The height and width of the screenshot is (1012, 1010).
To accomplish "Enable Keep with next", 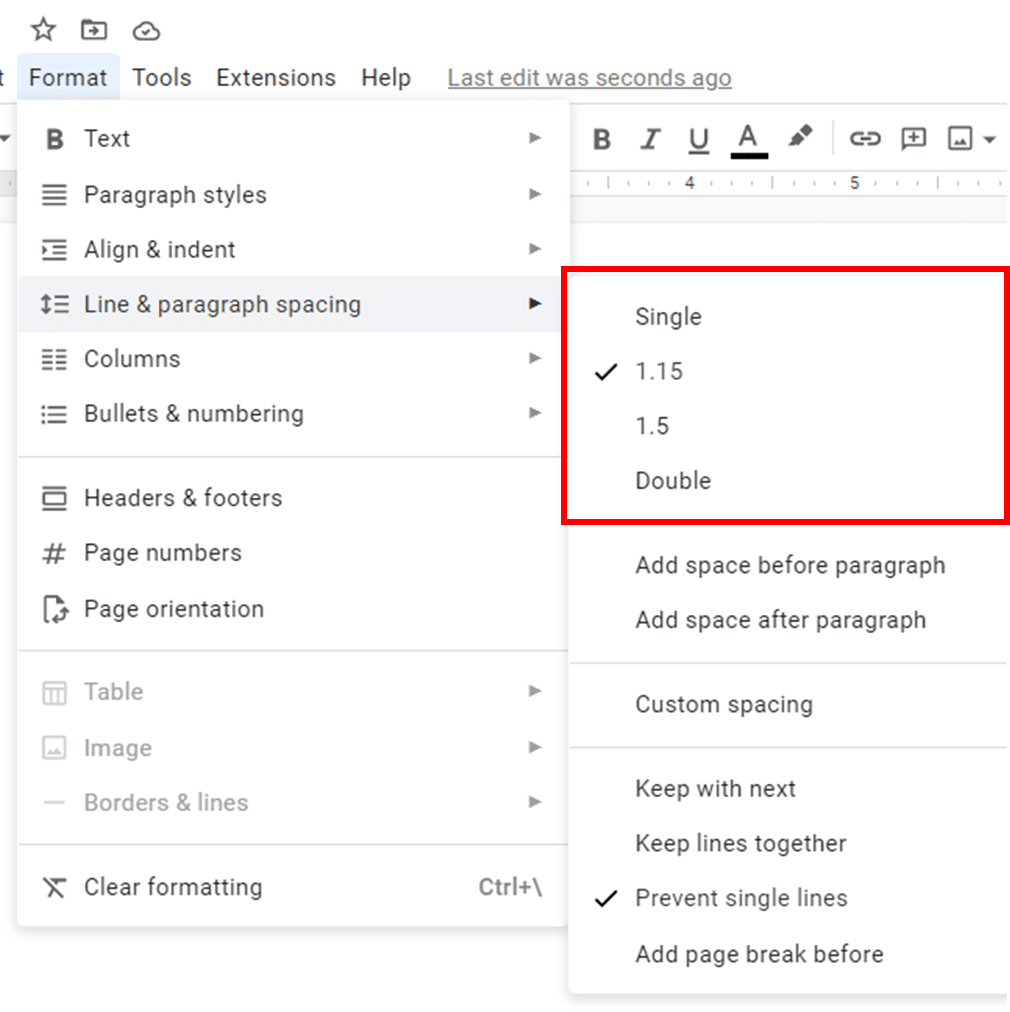I will pos(715,789).
